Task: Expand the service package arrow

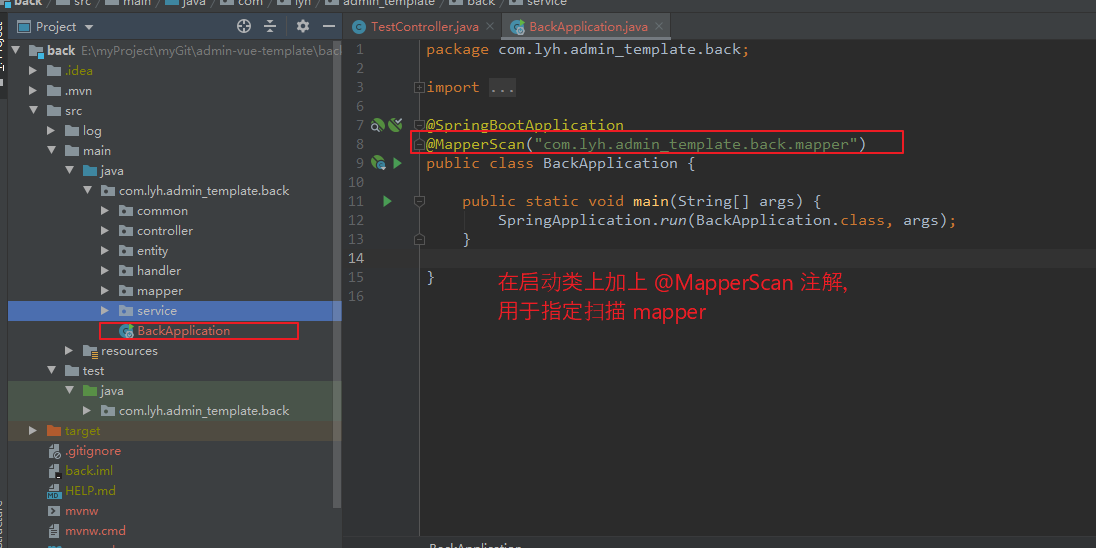Action: pyautogui.click(x=105, y=310)
